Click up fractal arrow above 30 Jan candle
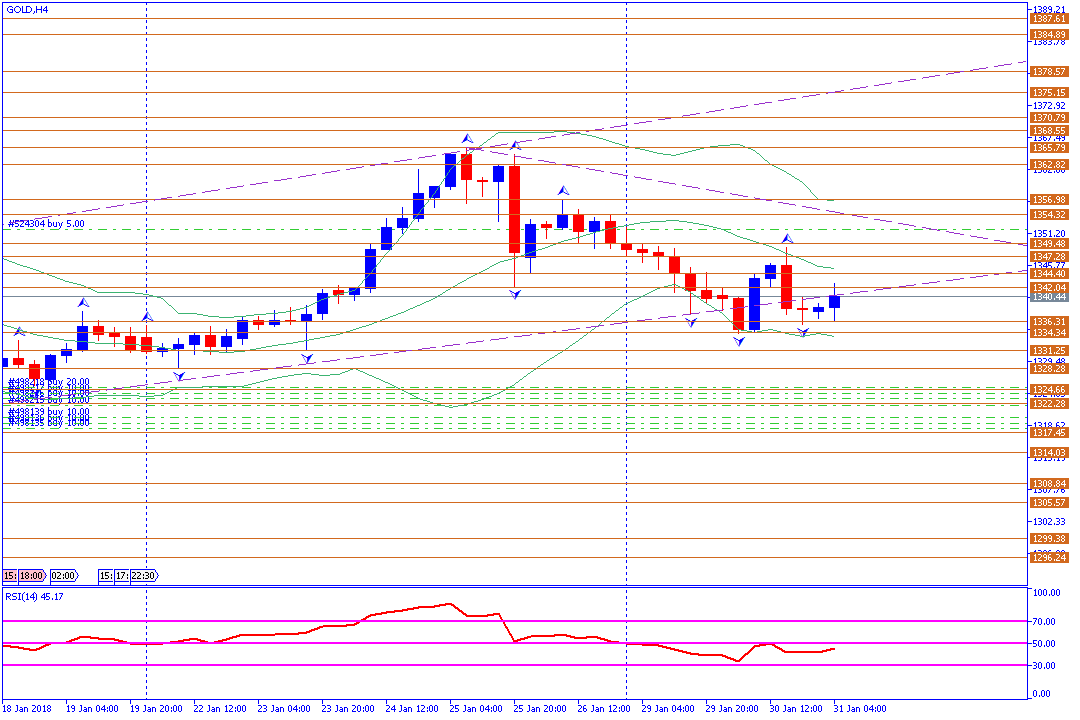 787,239
